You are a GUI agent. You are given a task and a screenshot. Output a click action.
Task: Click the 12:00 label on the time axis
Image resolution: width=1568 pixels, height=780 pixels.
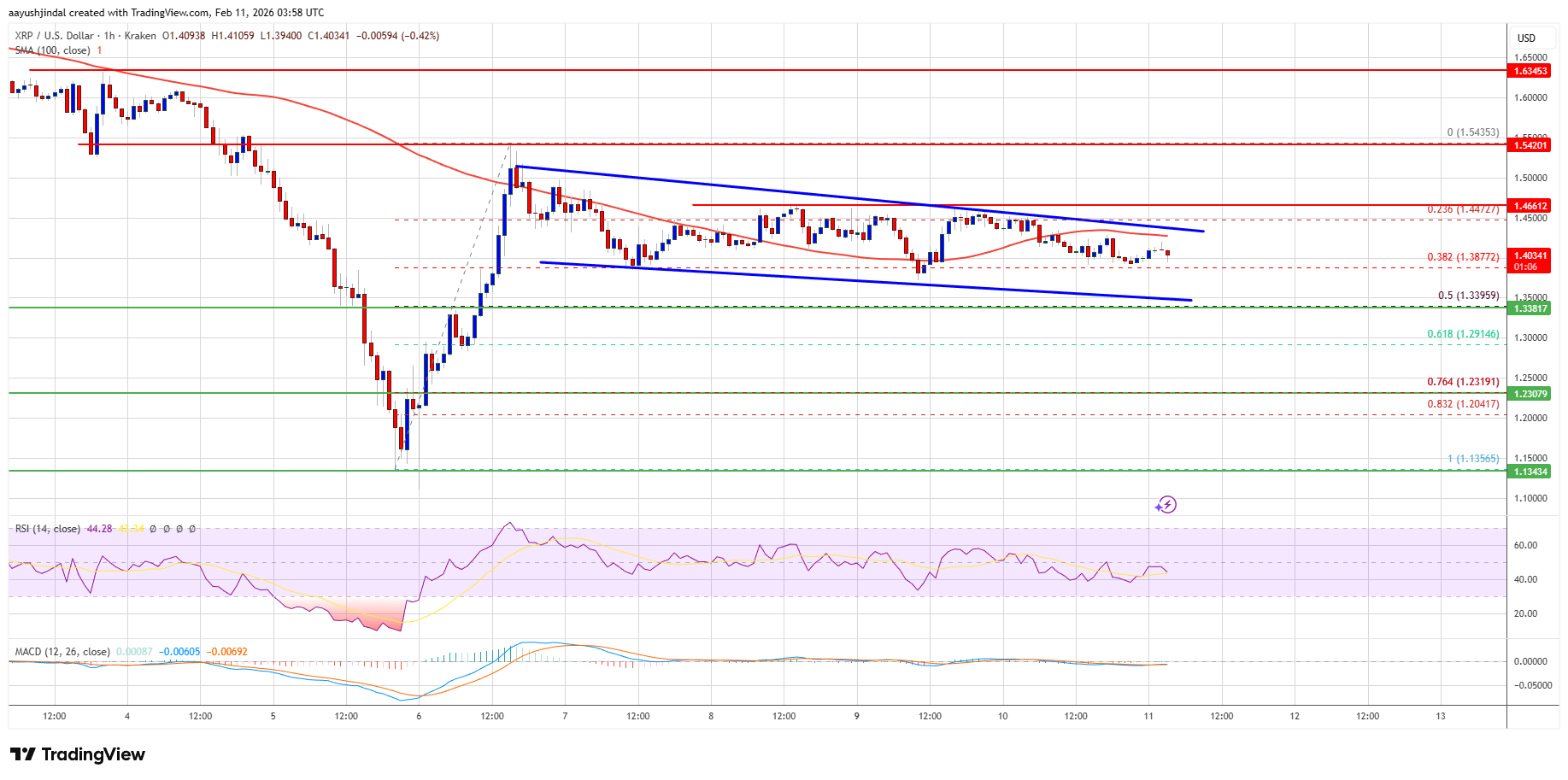point(54,718)
